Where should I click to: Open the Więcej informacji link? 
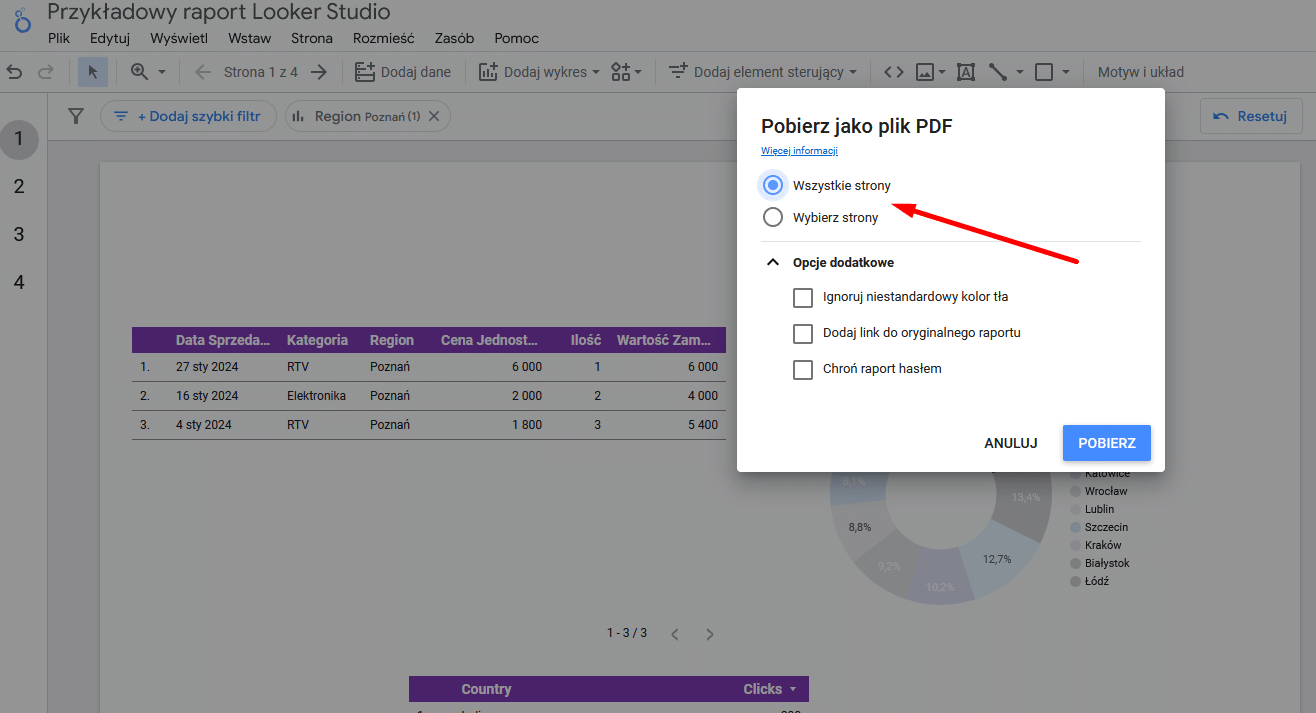[x=799, y=151]
